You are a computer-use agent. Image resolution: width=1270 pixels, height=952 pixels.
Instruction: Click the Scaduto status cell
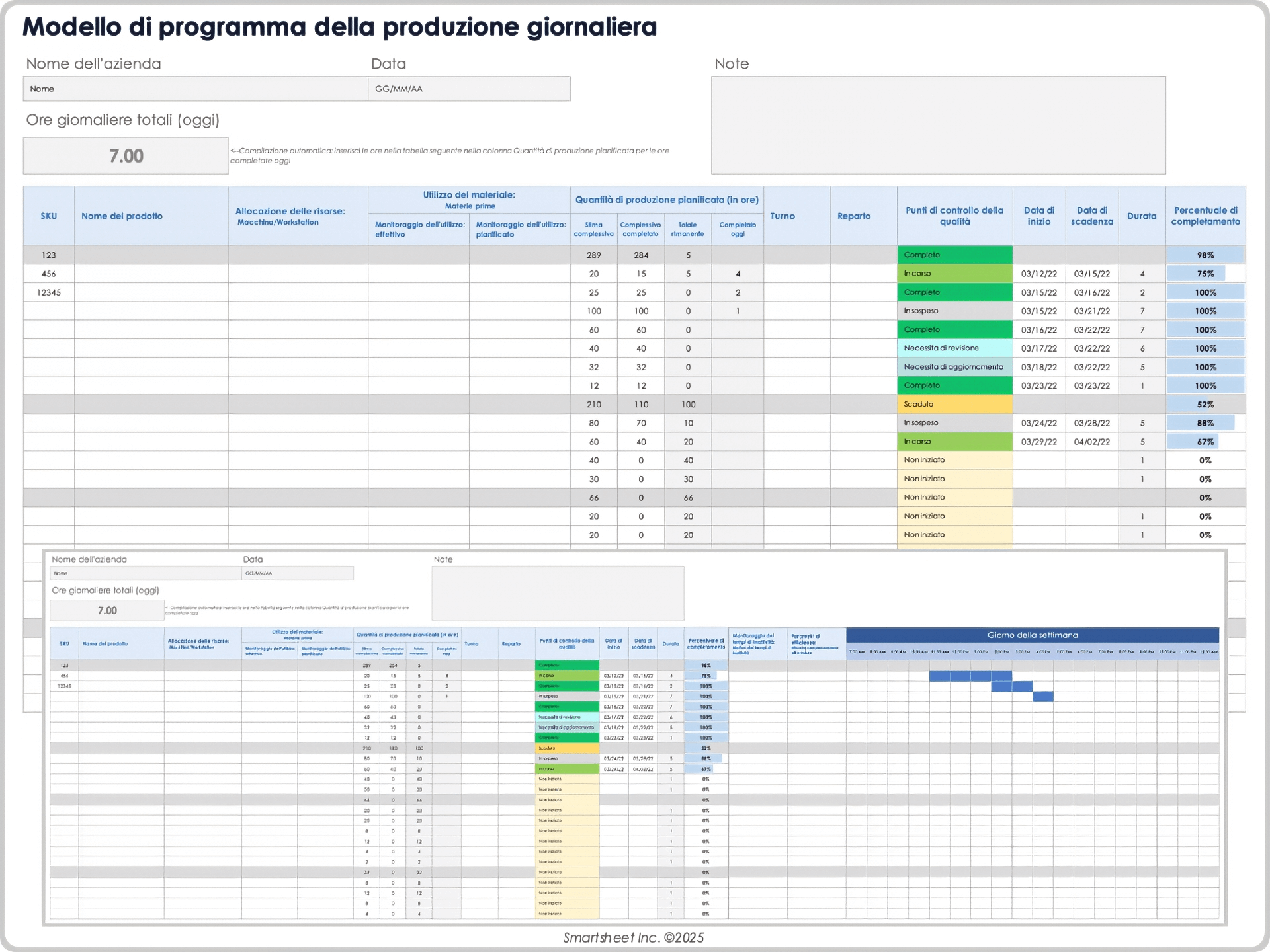pyautogui.click(x=954, y=403)
